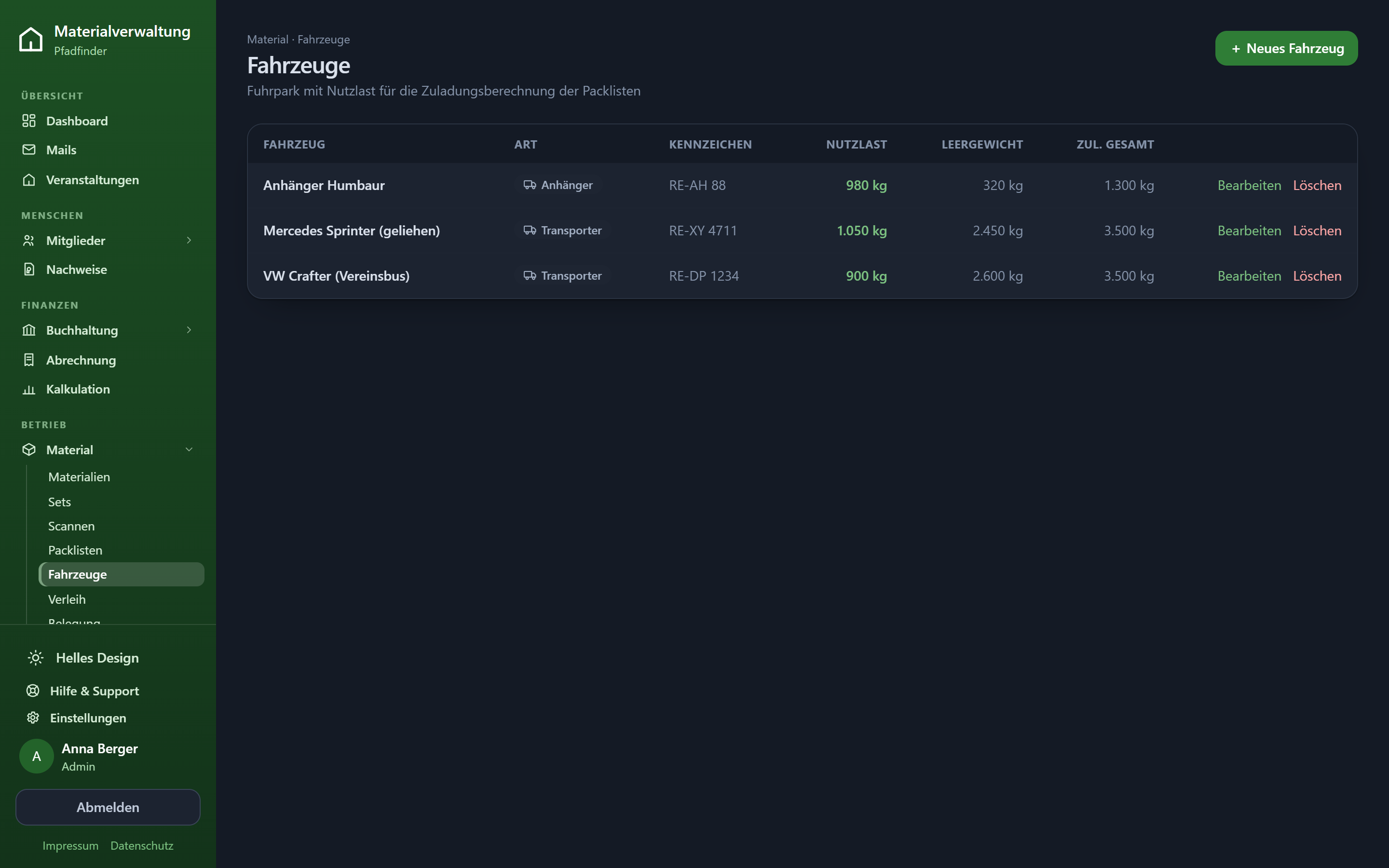Delete the VW Crafter (Vereinsbus) entry

coord(1317,276)
